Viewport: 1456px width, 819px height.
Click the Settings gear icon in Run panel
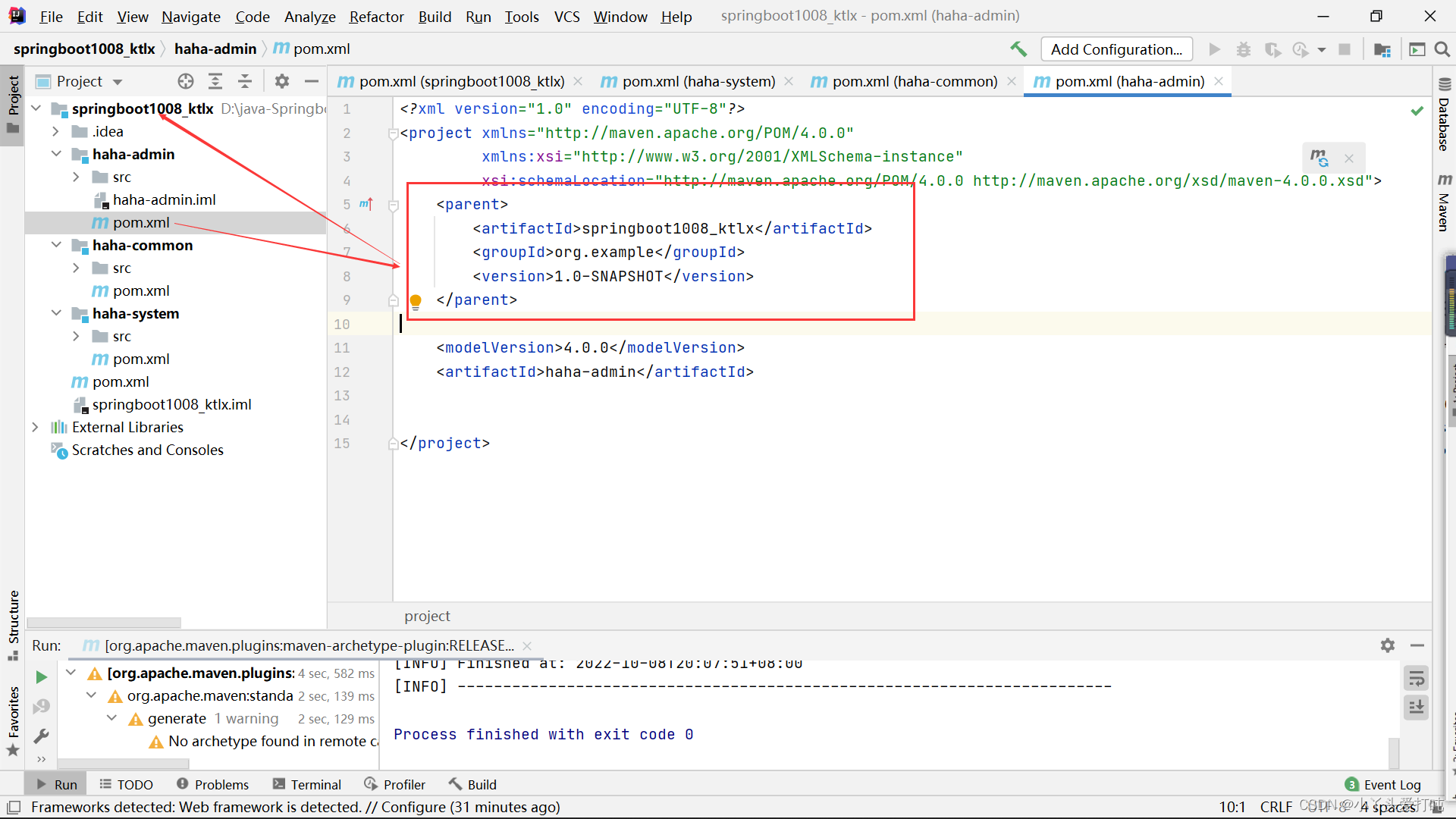pos(1388,645)
